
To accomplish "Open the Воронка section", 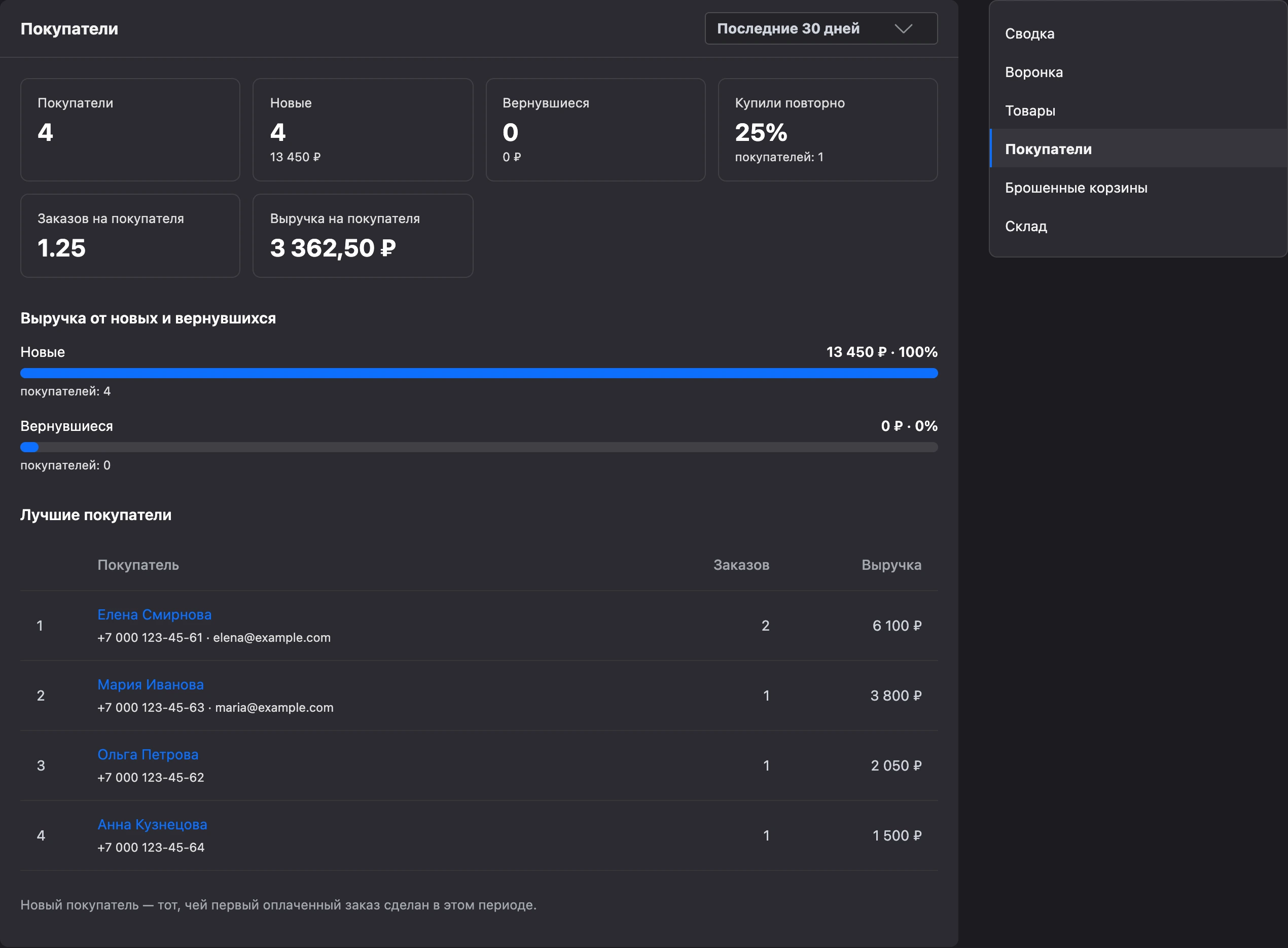I will pos(1137,71).
